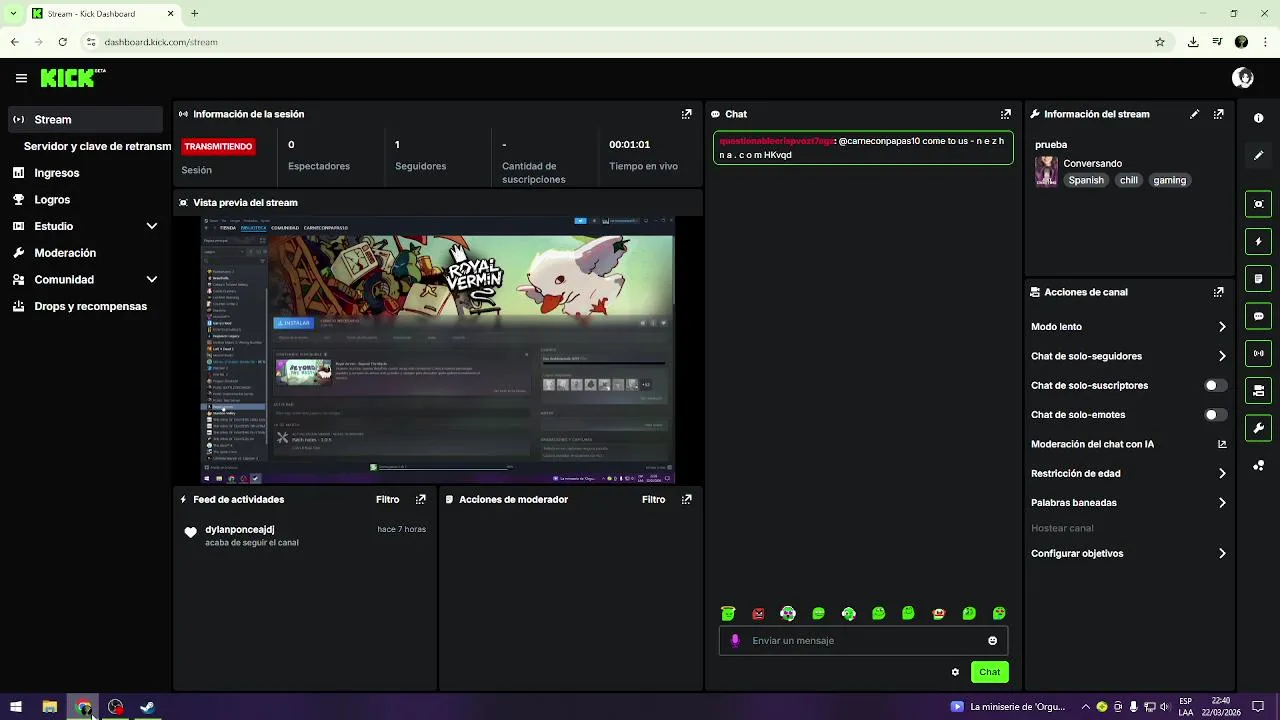This screenshot has height=720, width=1280.
Task: Open Servidor y clave de retransmisión
Action: 97,146
